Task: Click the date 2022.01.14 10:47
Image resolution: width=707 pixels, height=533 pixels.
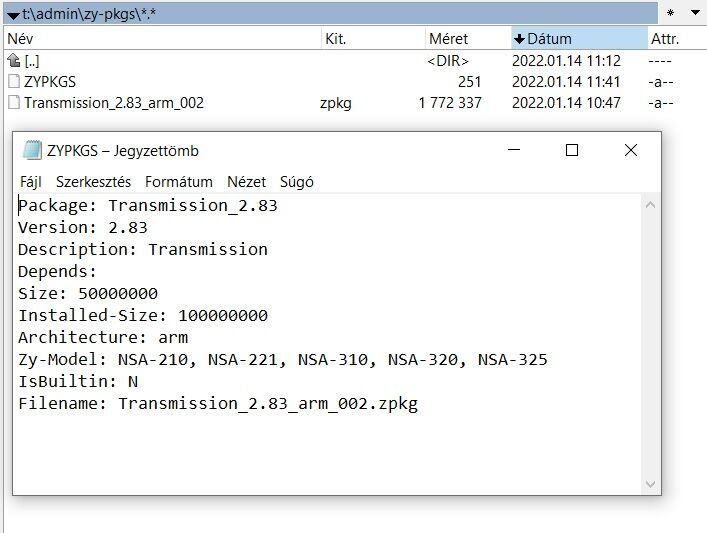Action: coord(566,103)
